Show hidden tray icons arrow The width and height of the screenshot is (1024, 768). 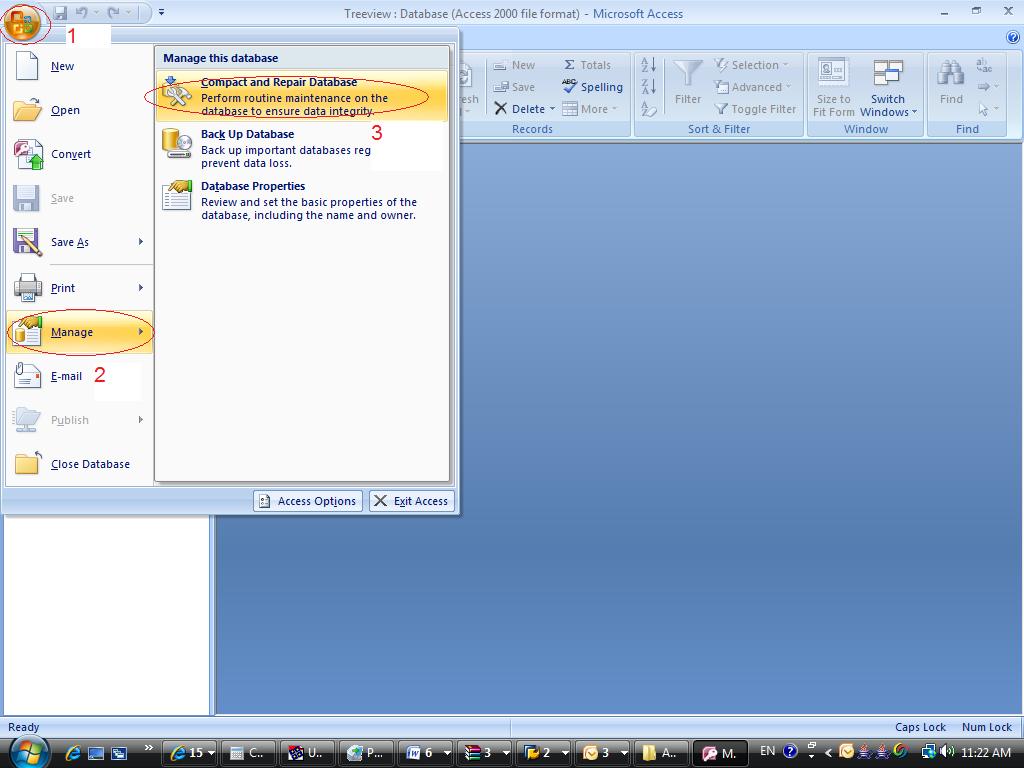click(x=828, y=752)
